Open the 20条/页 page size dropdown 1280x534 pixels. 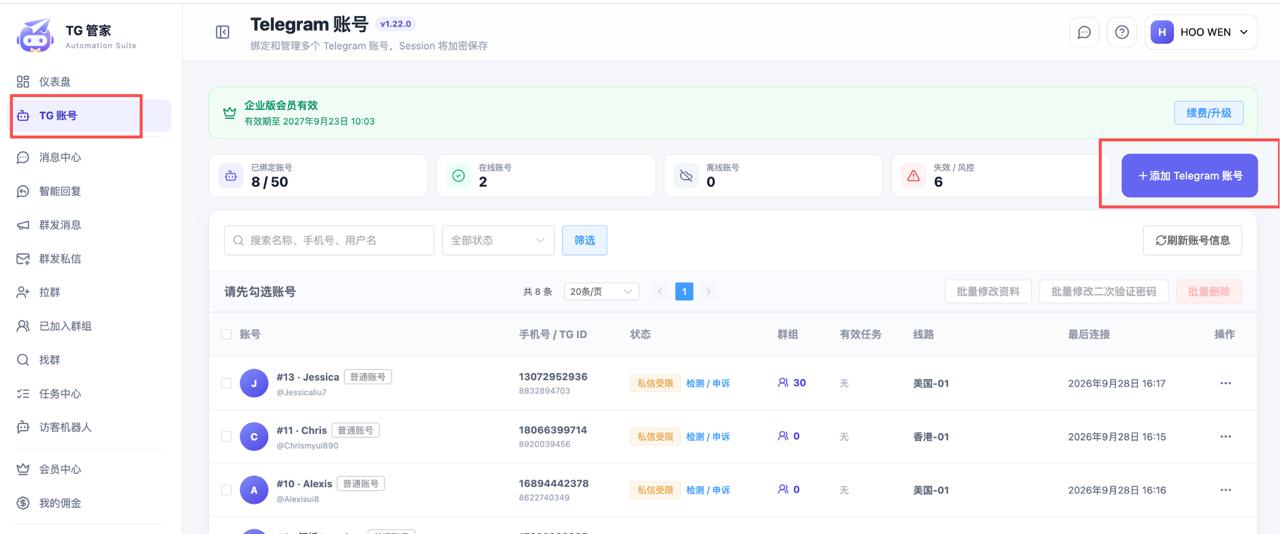[x=601, y=291]
